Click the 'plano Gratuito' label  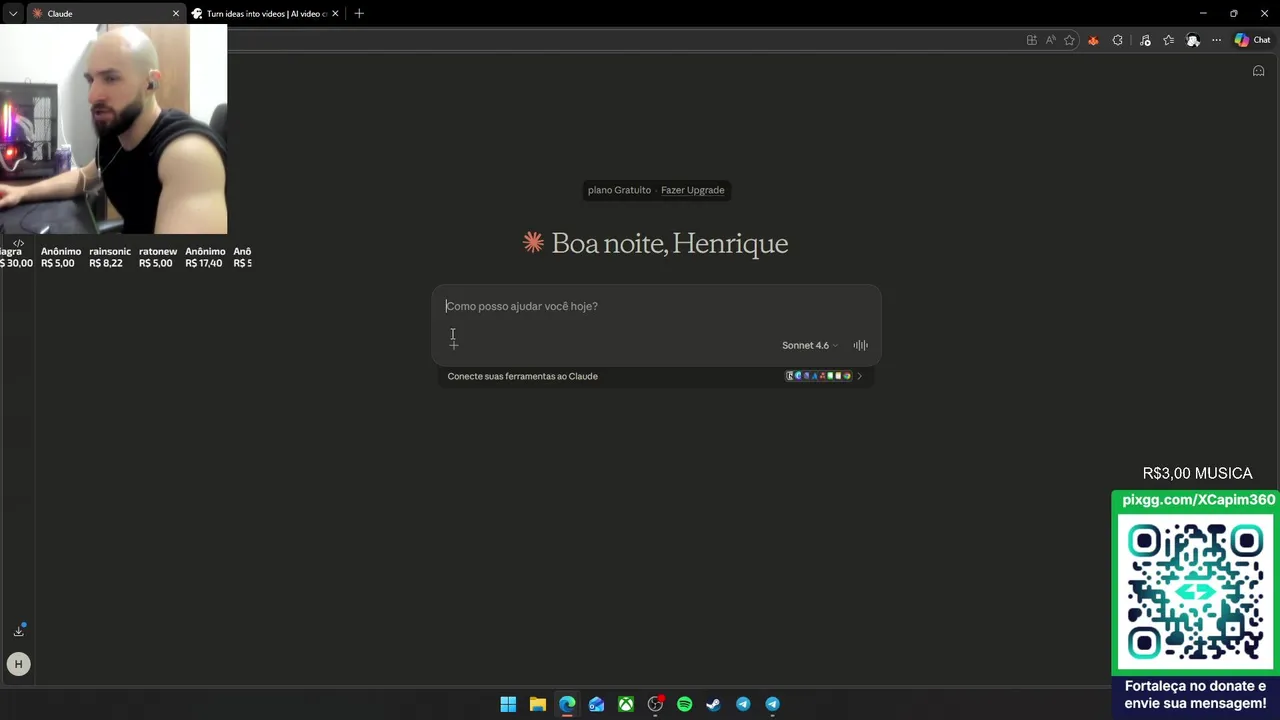pos(619,190)
